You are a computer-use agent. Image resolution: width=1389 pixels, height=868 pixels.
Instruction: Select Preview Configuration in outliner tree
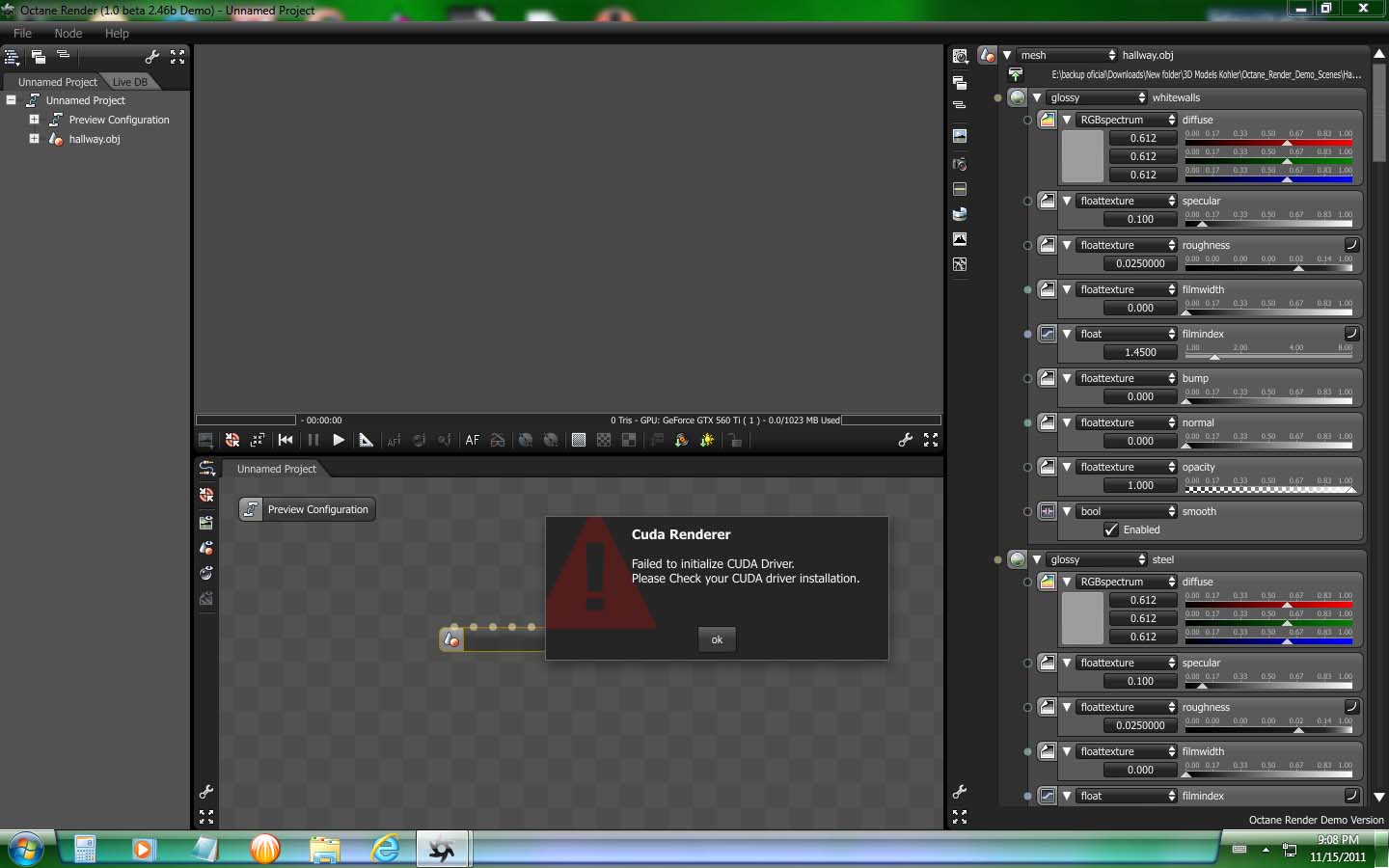[x=119, y=120]
